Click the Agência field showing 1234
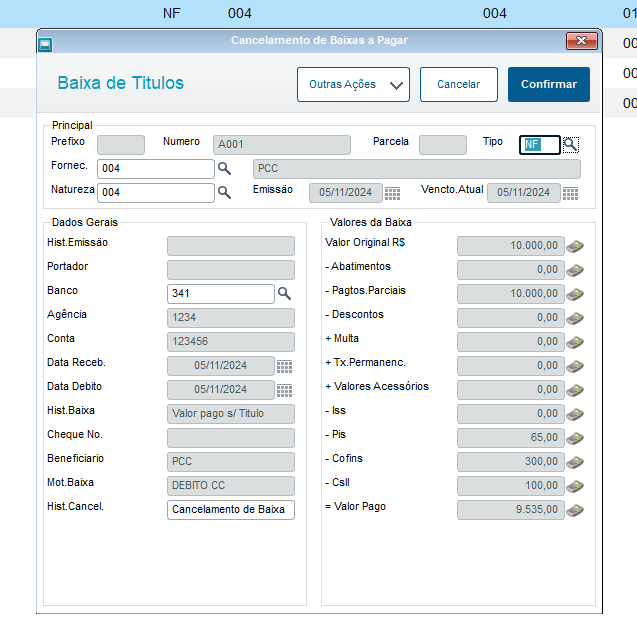The image size is (637, 633). (231, 318)
